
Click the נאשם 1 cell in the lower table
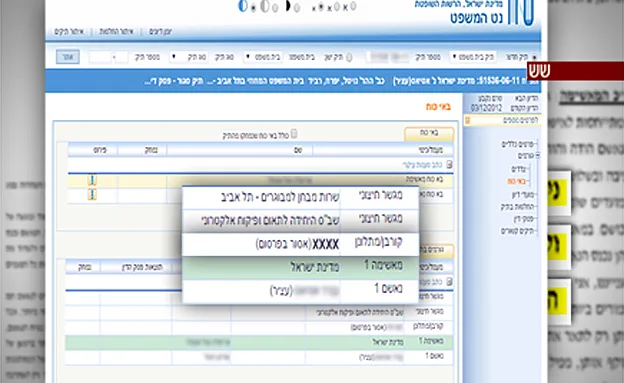point(434,356)
